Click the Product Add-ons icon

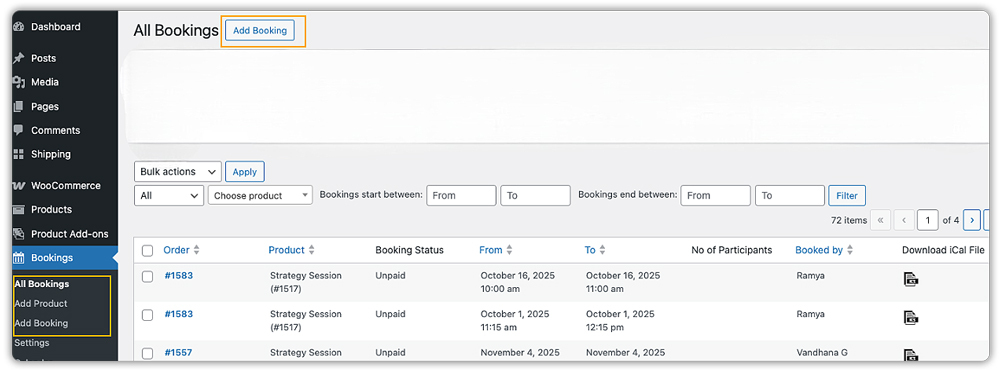click(x=18, y=233)
